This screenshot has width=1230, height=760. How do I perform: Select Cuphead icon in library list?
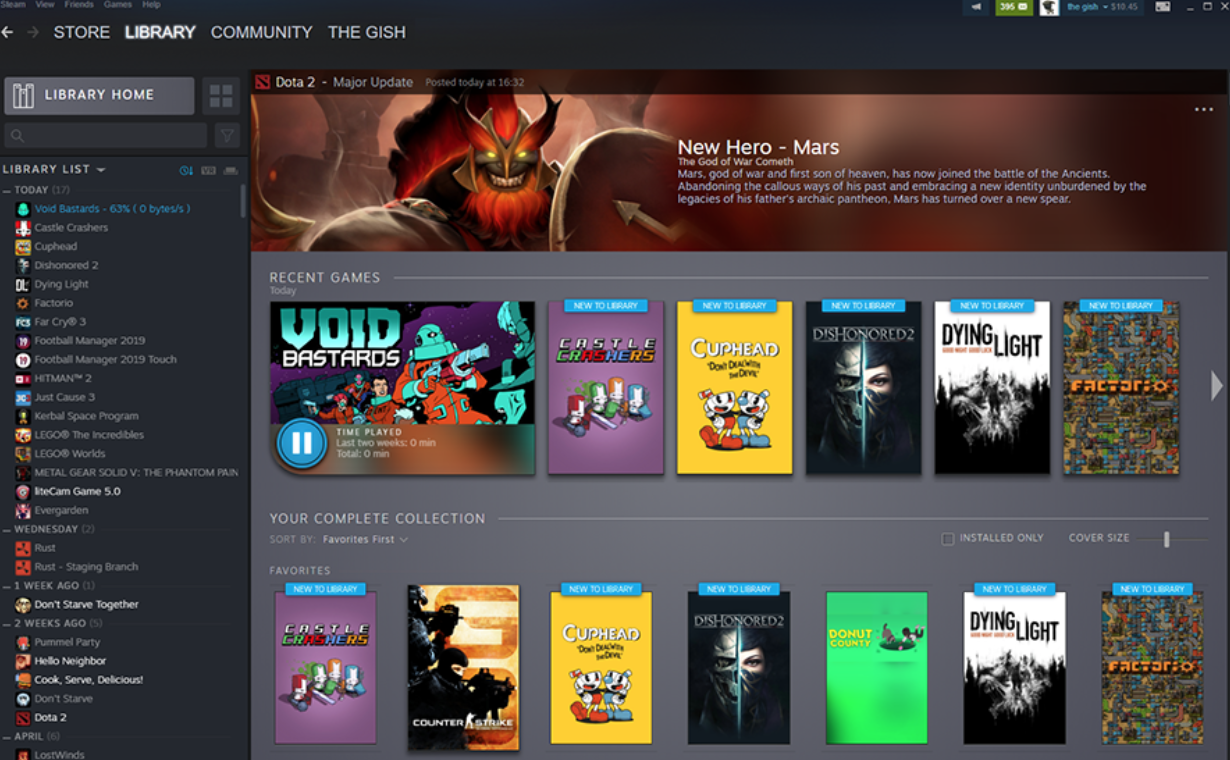coord(23,247)
